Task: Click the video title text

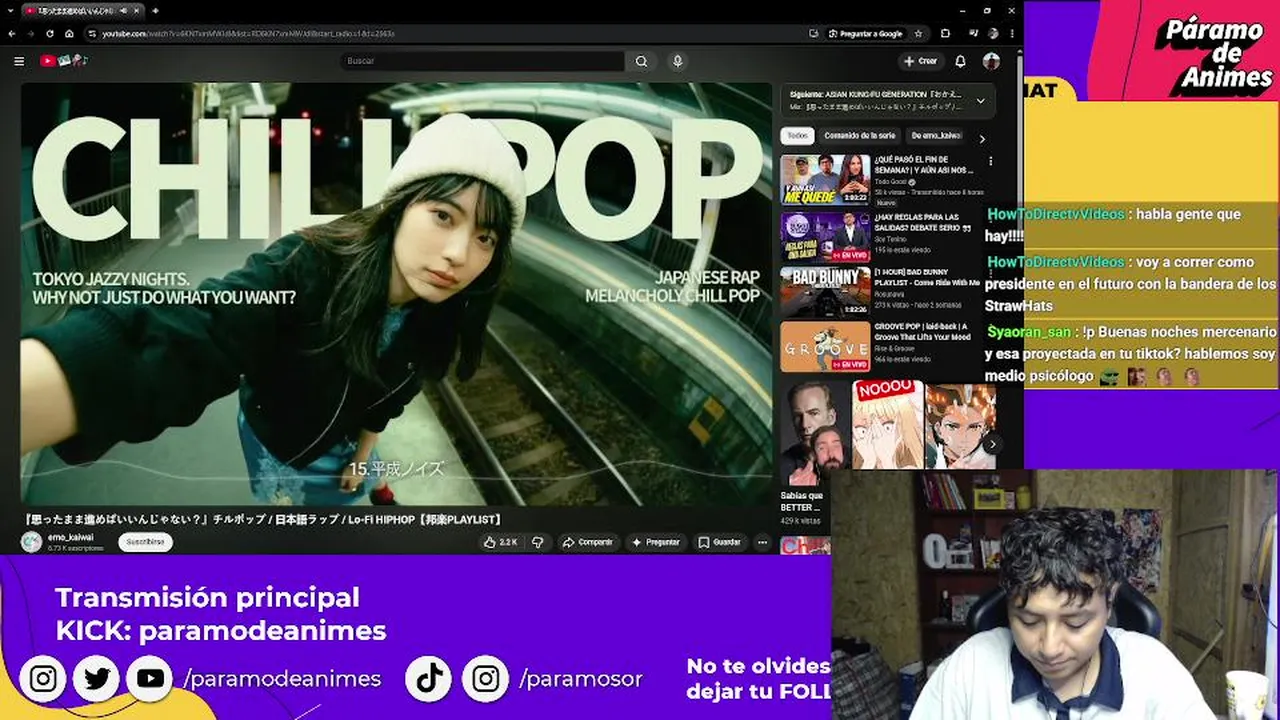Action: coord(262,519)
